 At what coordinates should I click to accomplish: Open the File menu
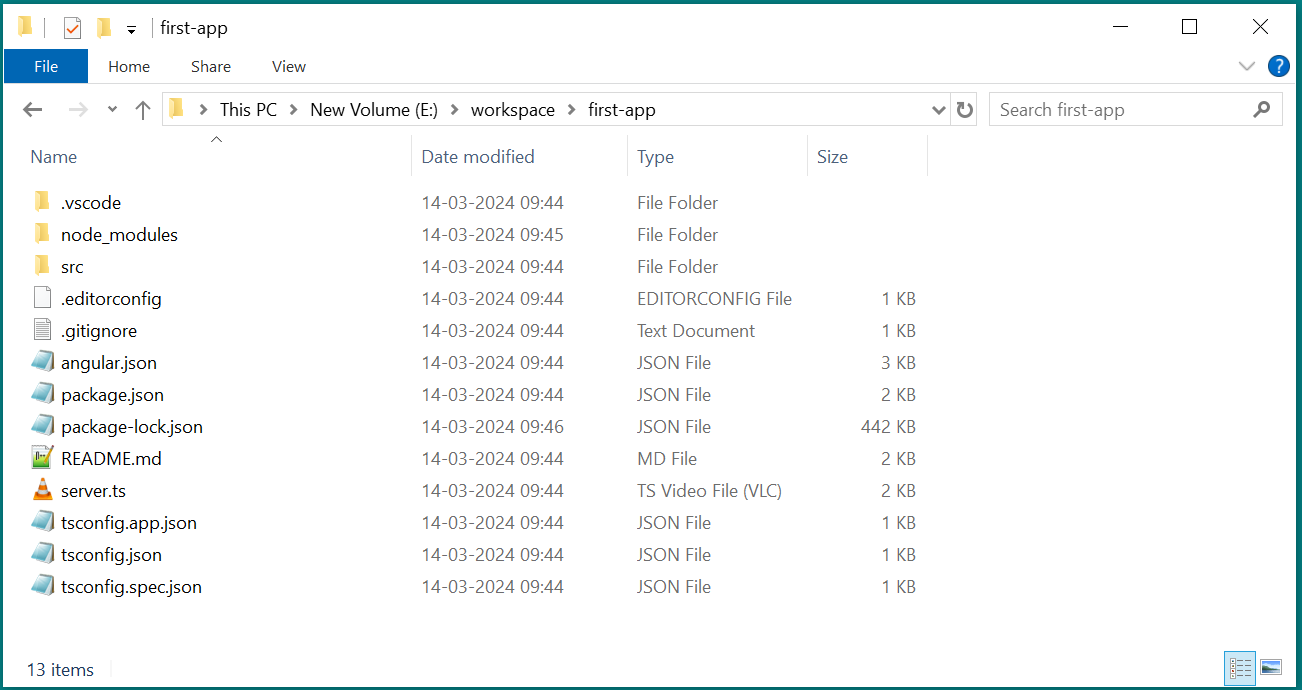point(46,66)
